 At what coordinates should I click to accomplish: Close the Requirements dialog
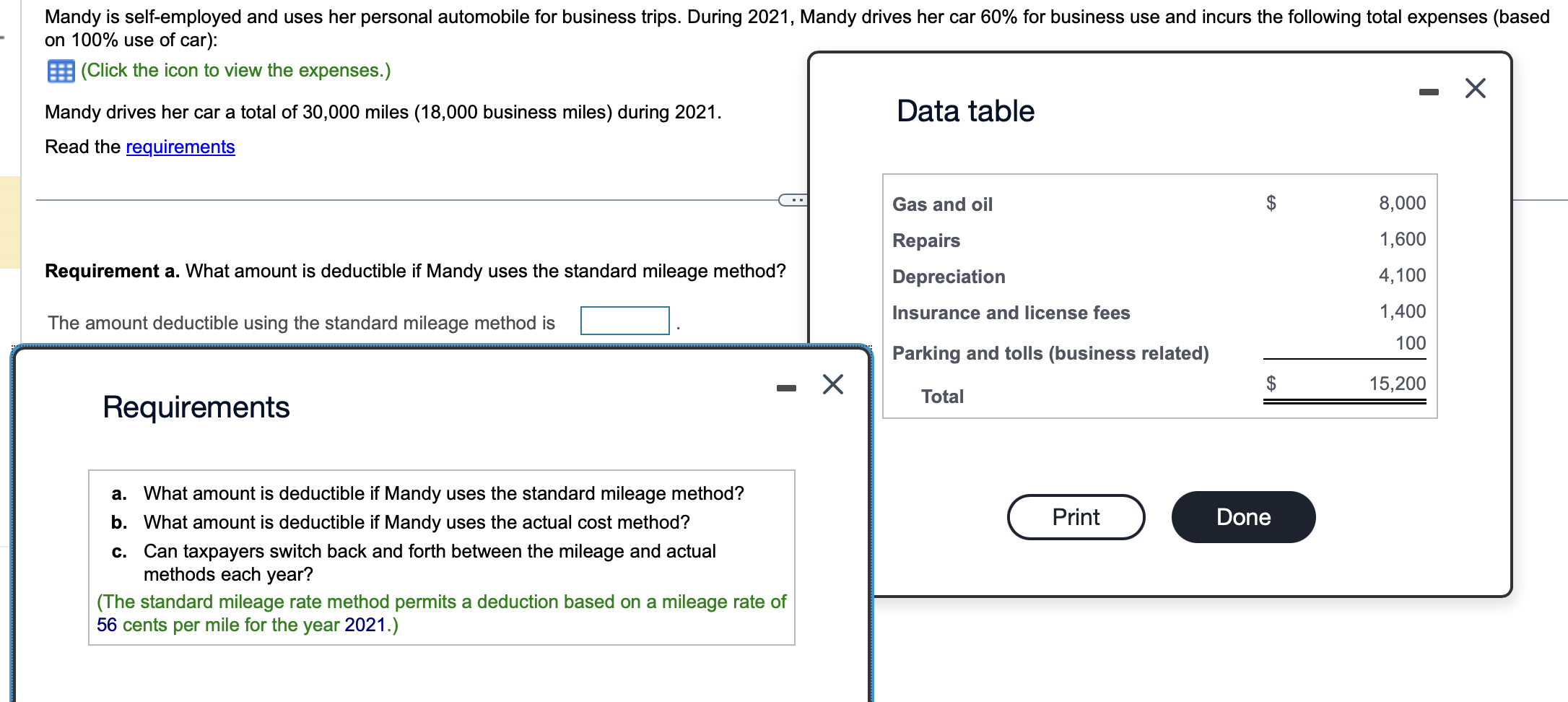click(833, 384)
